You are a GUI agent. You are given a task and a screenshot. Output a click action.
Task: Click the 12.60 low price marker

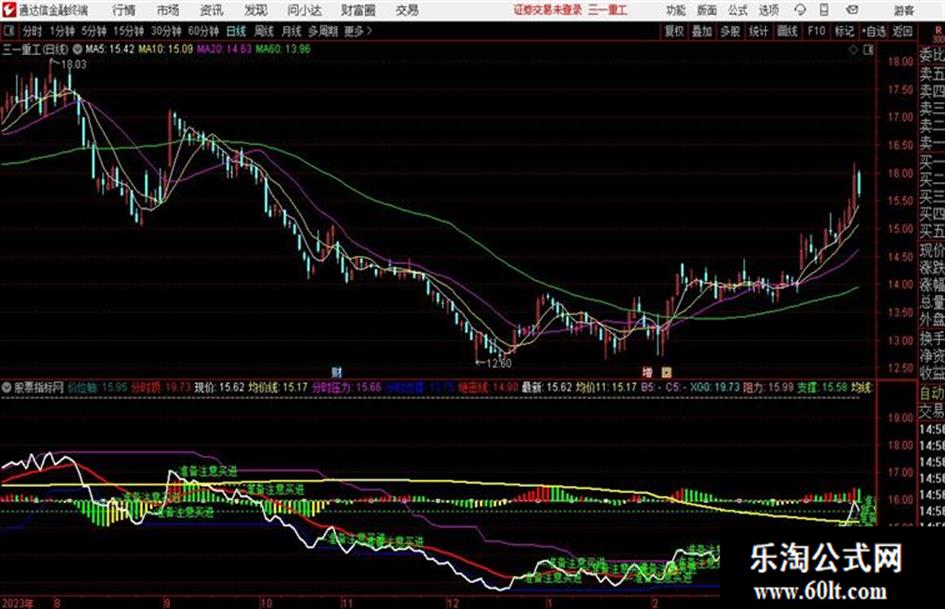pos(498,363)
